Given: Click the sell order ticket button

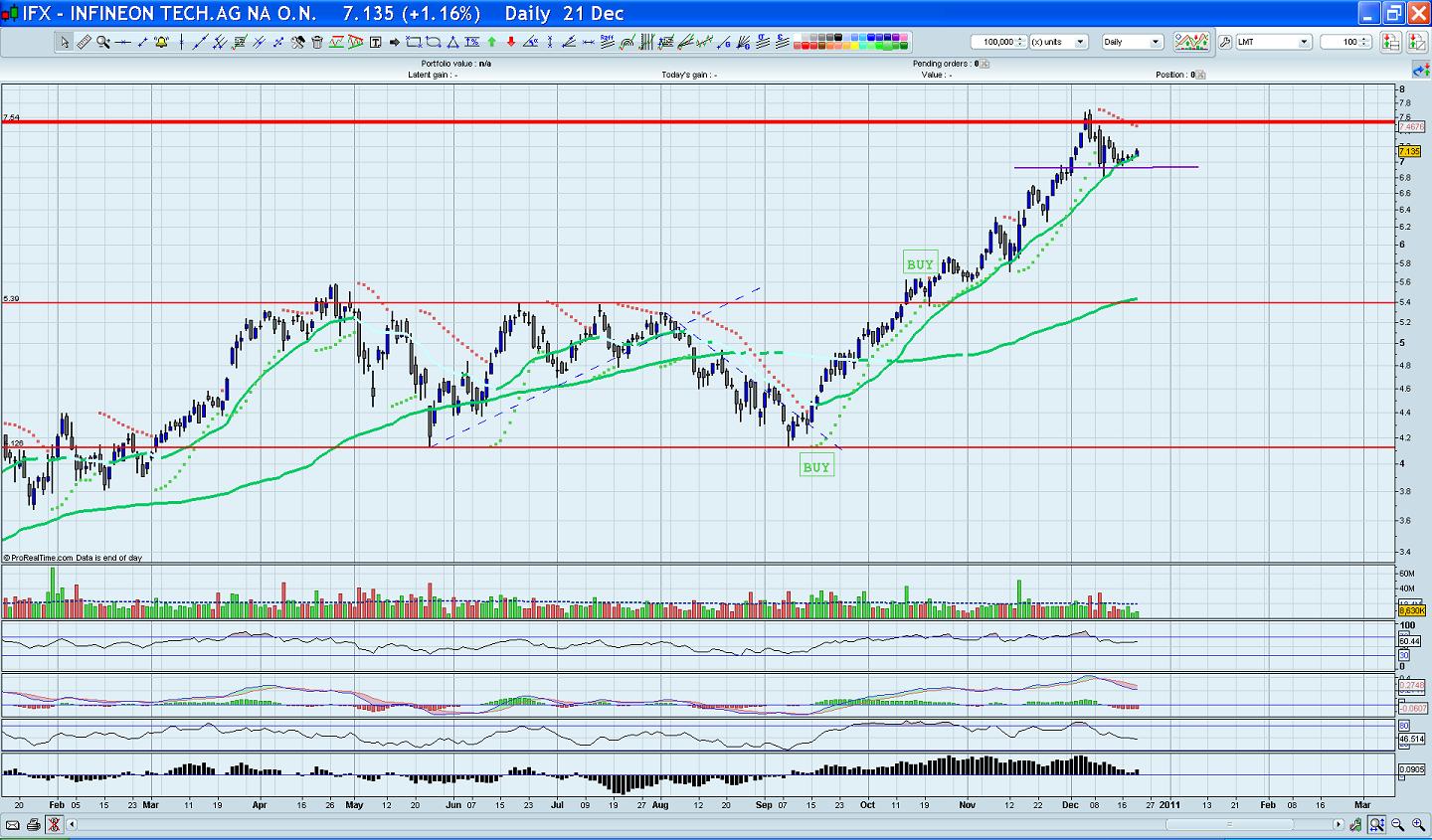Looking at the screenshot, I should (x=1417, y=42).
